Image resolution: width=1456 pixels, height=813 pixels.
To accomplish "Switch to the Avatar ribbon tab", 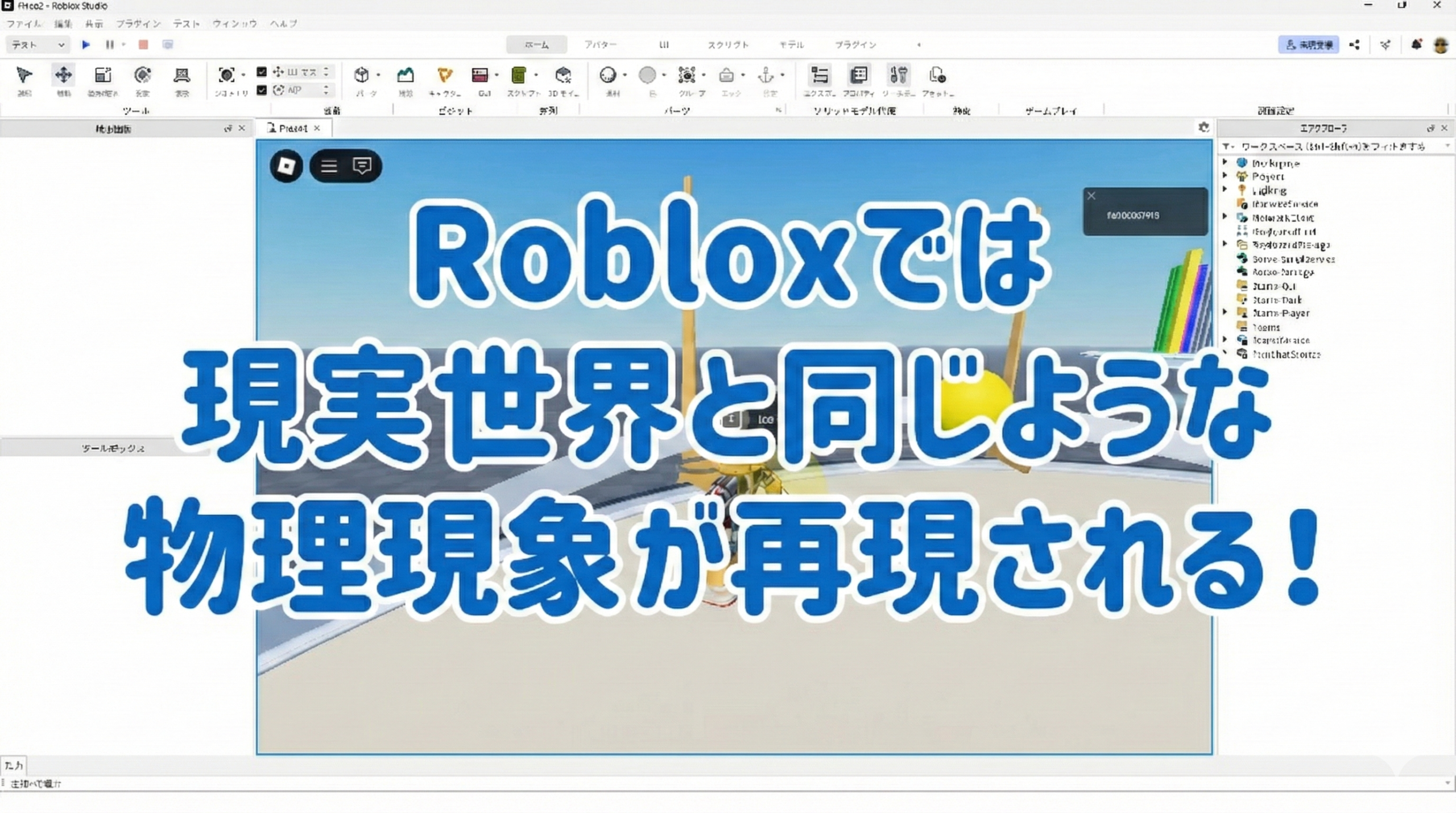I will [600, 44].
